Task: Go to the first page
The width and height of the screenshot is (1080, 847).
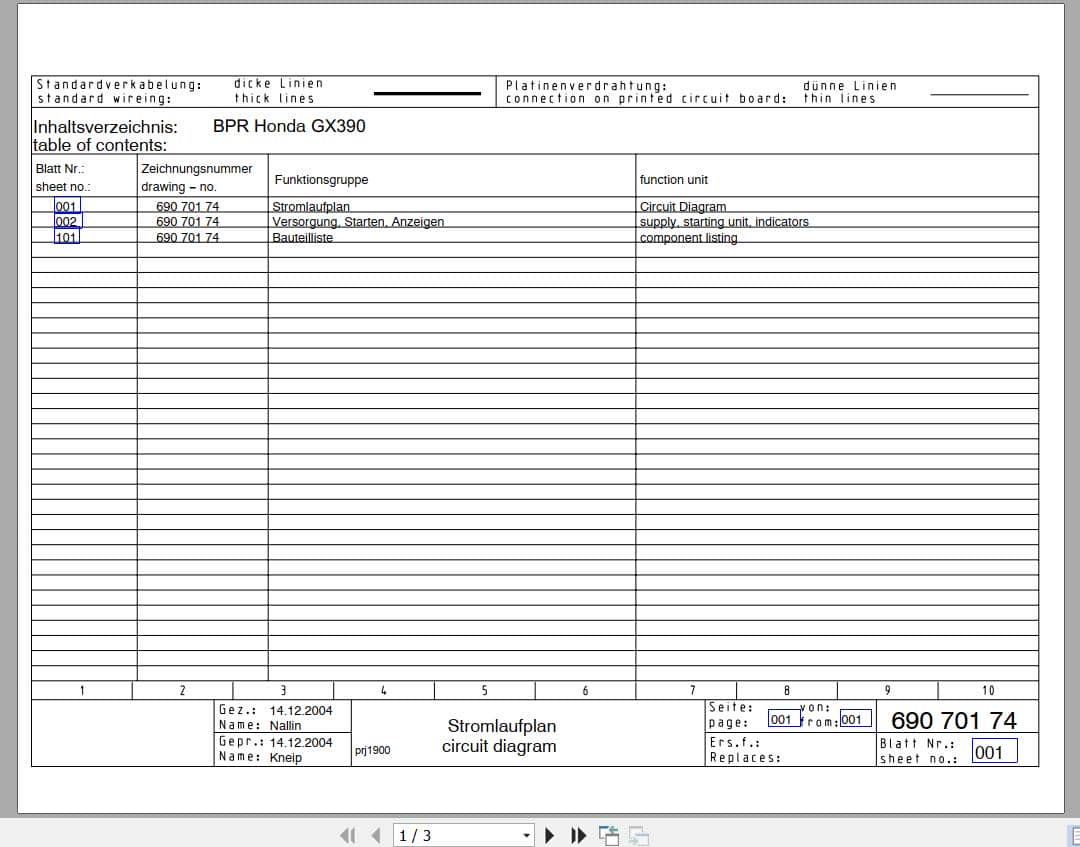Action: coord(348,835)
